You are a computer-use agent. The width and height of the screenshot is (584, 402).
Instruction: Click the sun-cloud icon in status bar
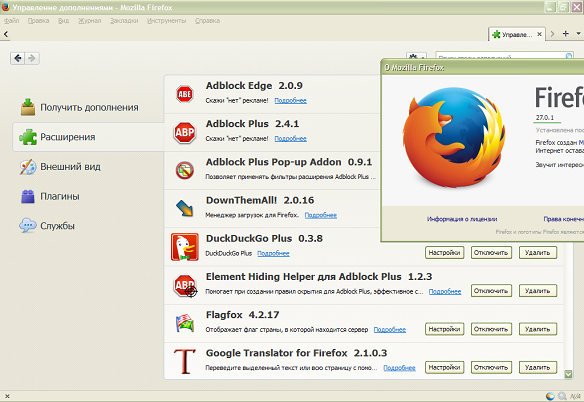point(550,396)
